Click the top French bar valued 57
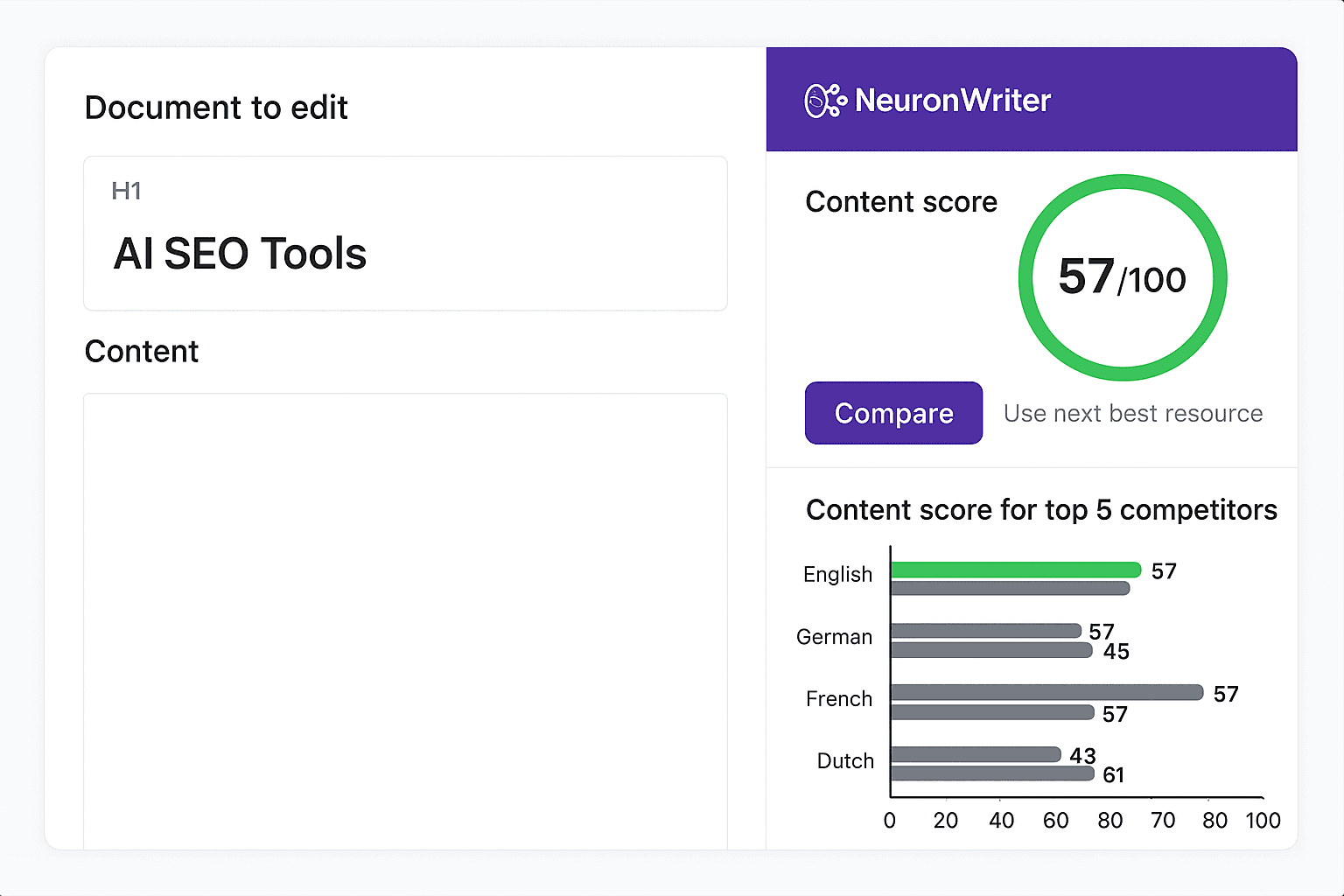The image size is (1344, 896). [x=1047, y=692]
